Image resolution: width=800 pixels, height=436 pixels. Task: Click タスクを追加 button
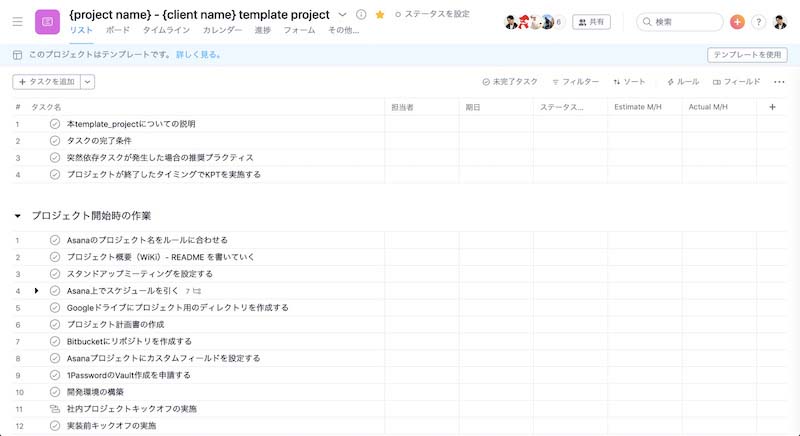point(46,82)
